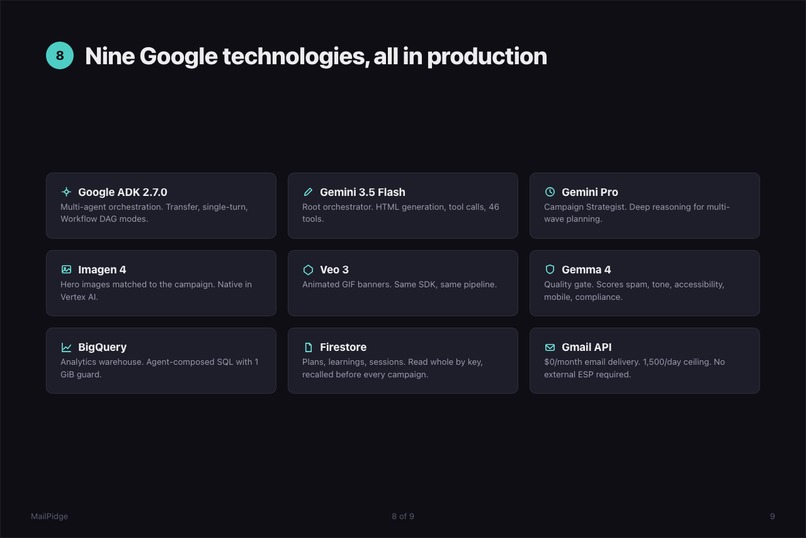The height and width of the screenshot is (538, 806).
Task: Click the footer page number 9
Action: click(x=772, y=516)
